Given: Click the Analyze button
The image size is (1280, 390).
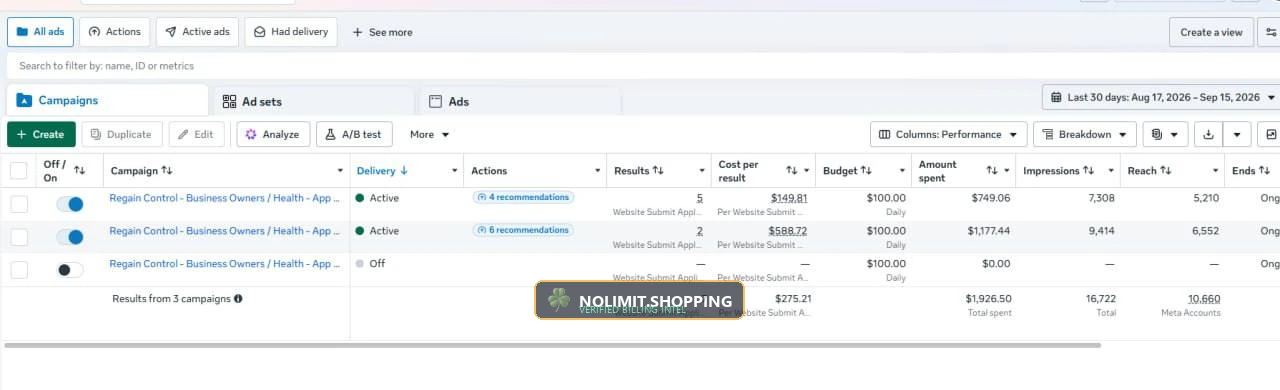Looking at the screenshot, I should coord(273,134).
